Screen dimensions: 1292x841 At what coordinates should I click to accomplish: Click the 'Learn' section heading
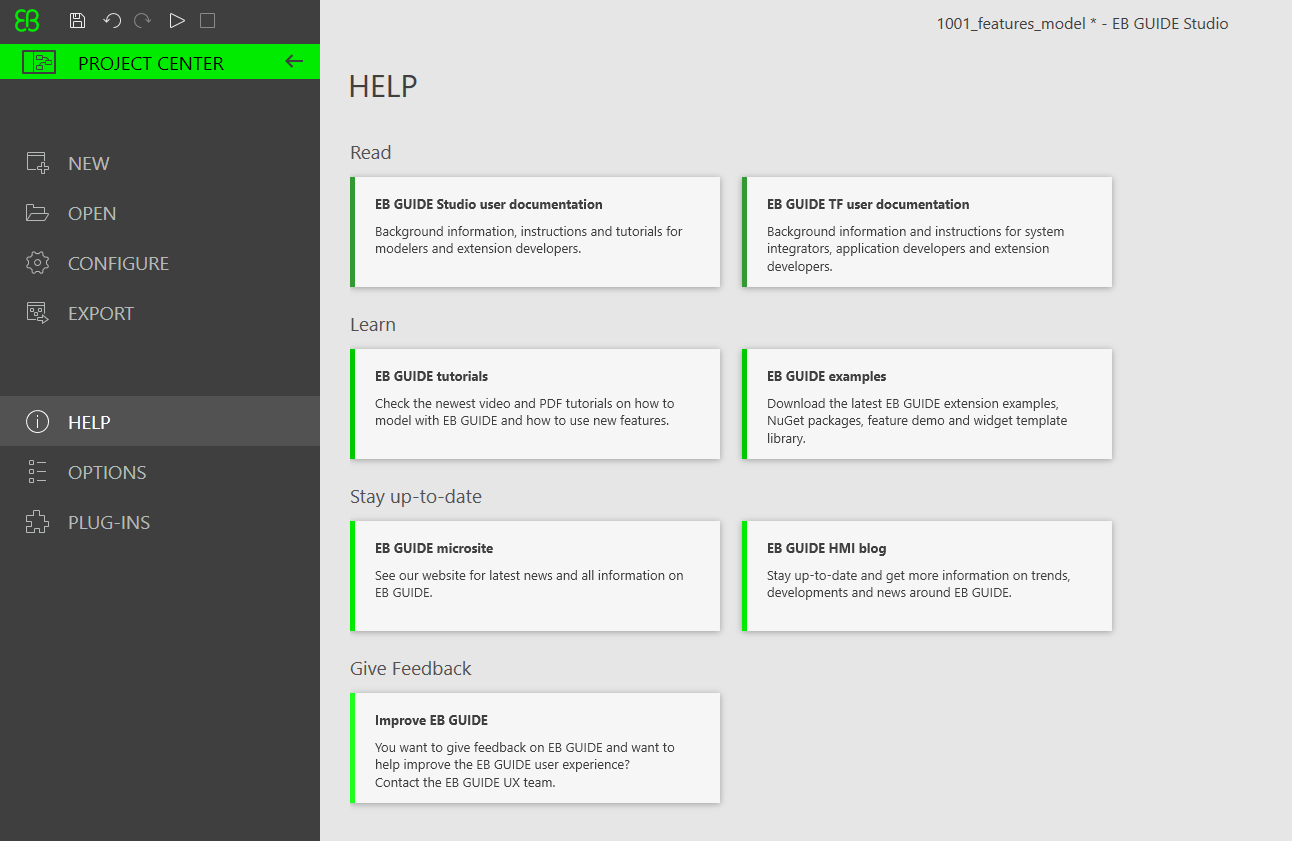tap(373, 325)
